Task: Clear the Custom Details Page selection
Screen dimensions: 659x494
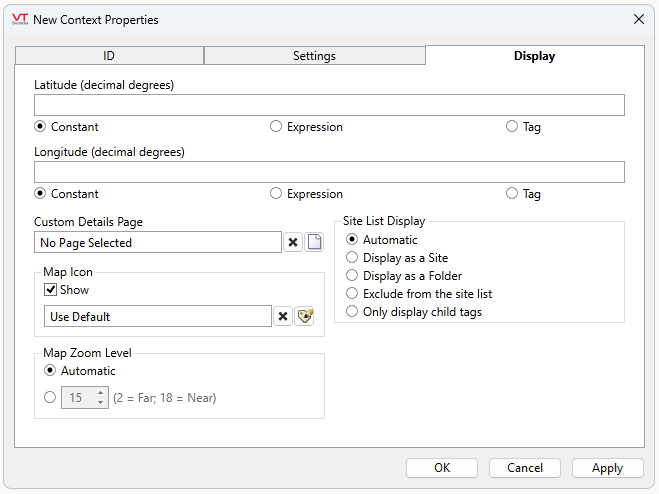Action: tap(293, 242)
